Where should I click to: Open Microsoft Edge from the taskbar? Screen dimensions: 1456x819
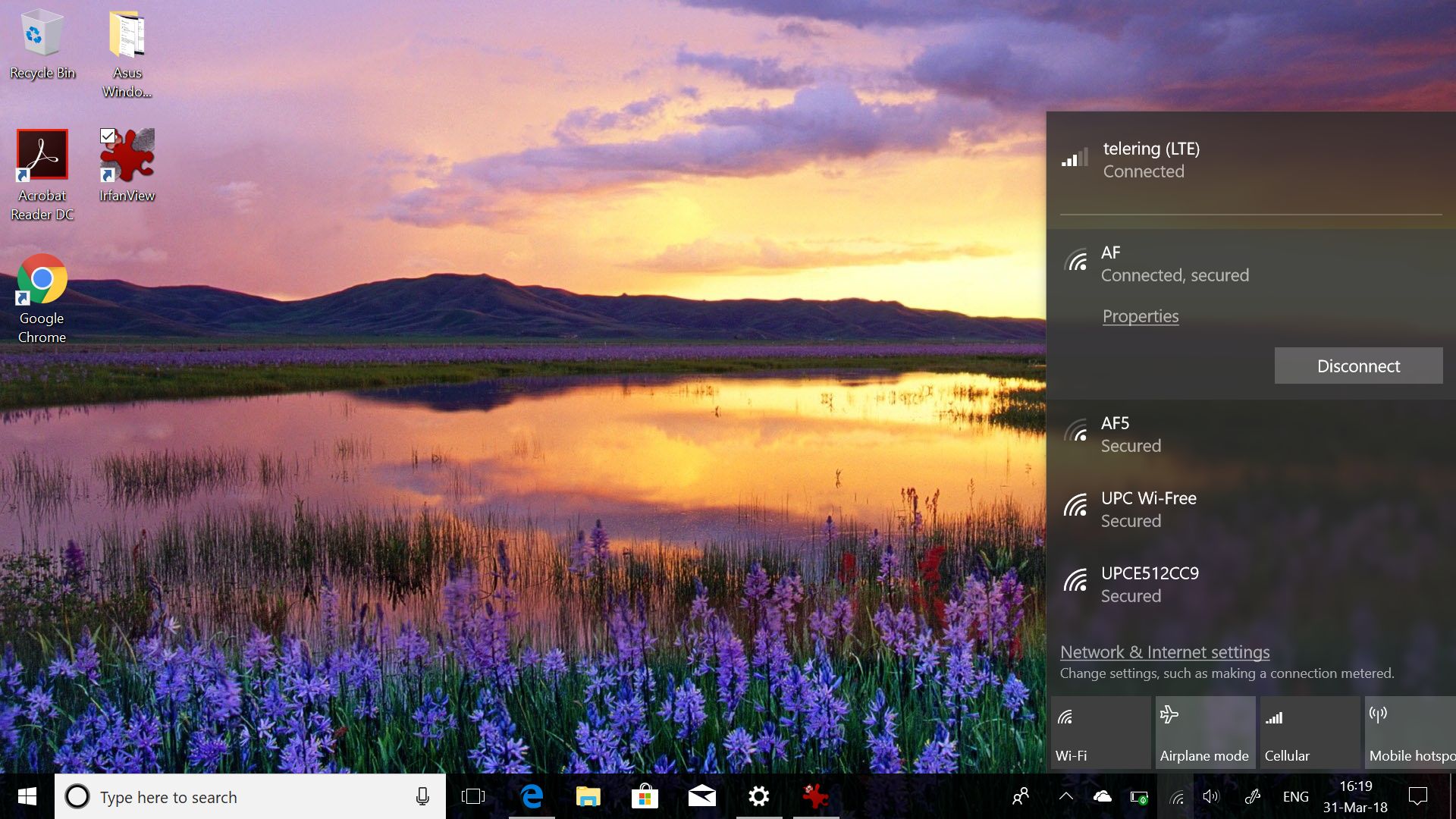pyautogui.click(x=532, y=796)
